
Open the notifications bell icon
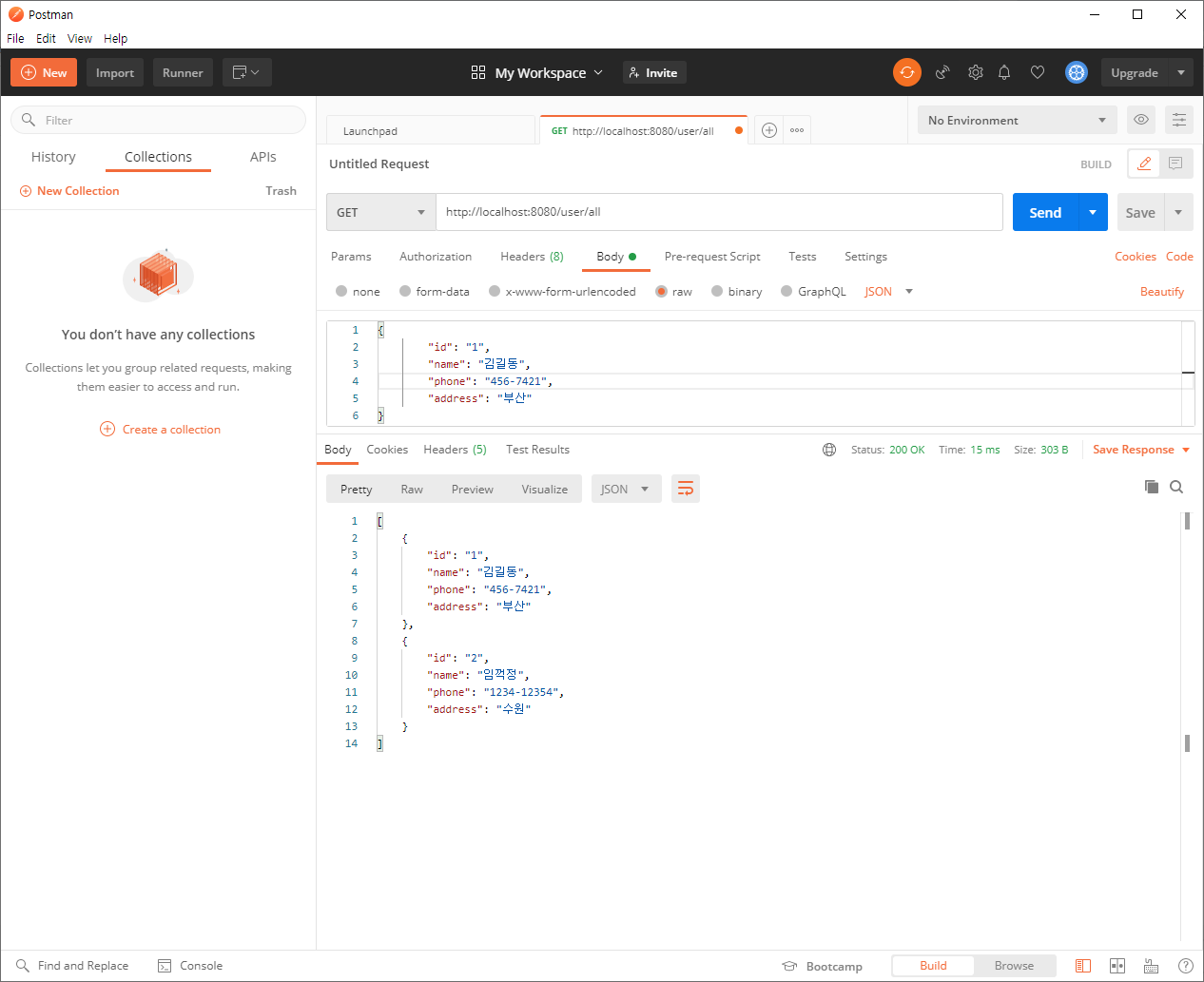coord(1004,72)
